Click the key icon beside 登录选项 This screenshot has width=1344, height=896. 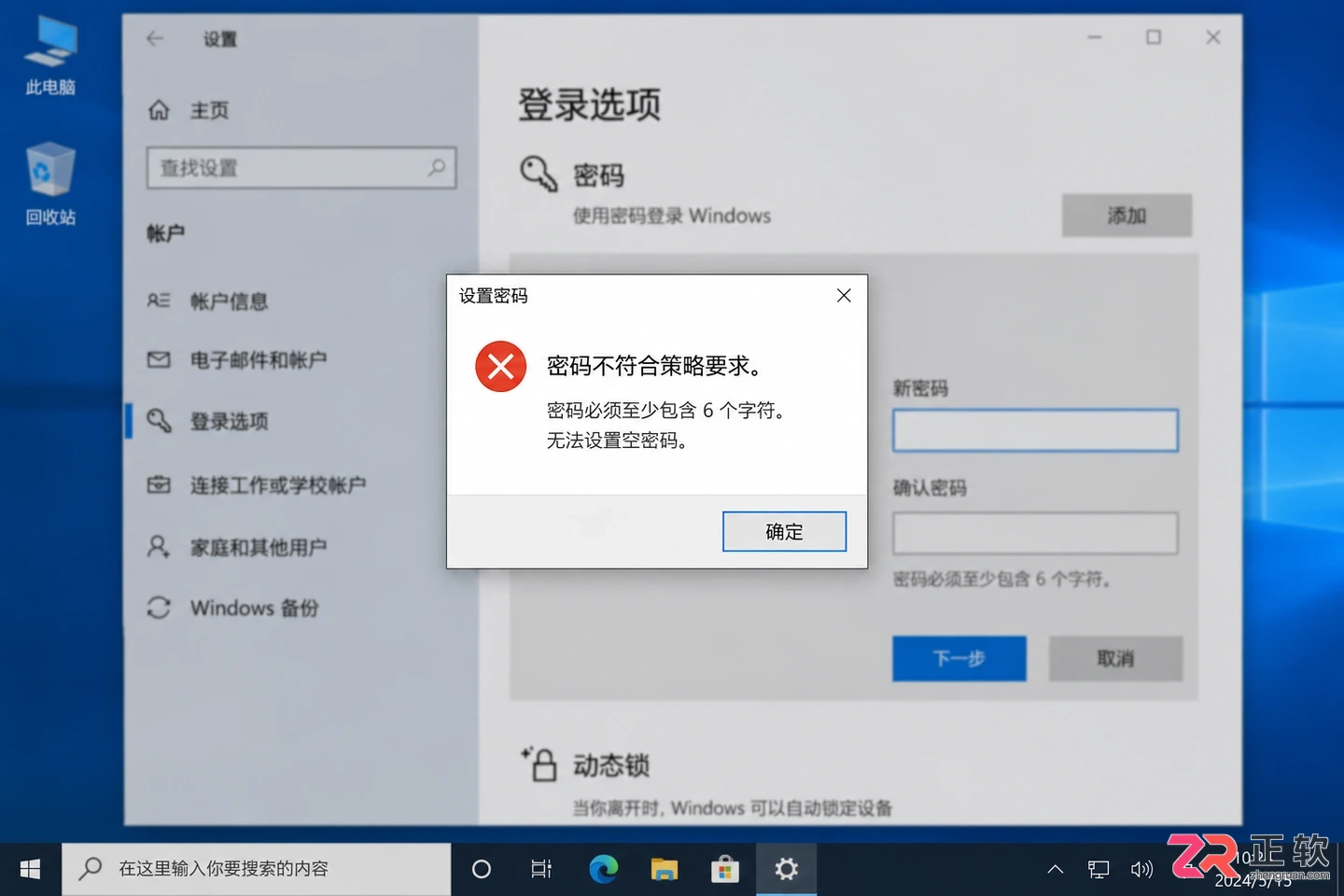tap(159, 421)
